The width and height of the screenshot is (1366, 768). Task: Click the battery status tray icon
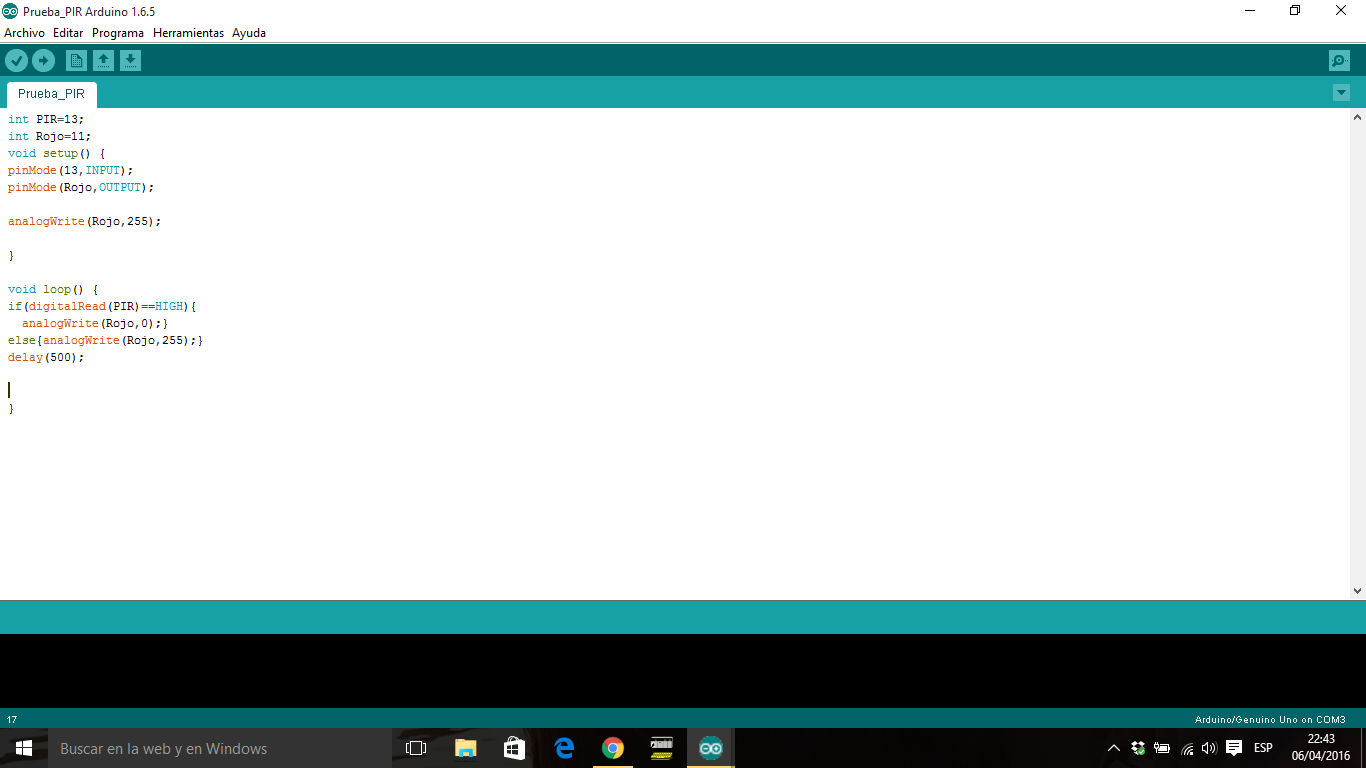pos(1162,748)
